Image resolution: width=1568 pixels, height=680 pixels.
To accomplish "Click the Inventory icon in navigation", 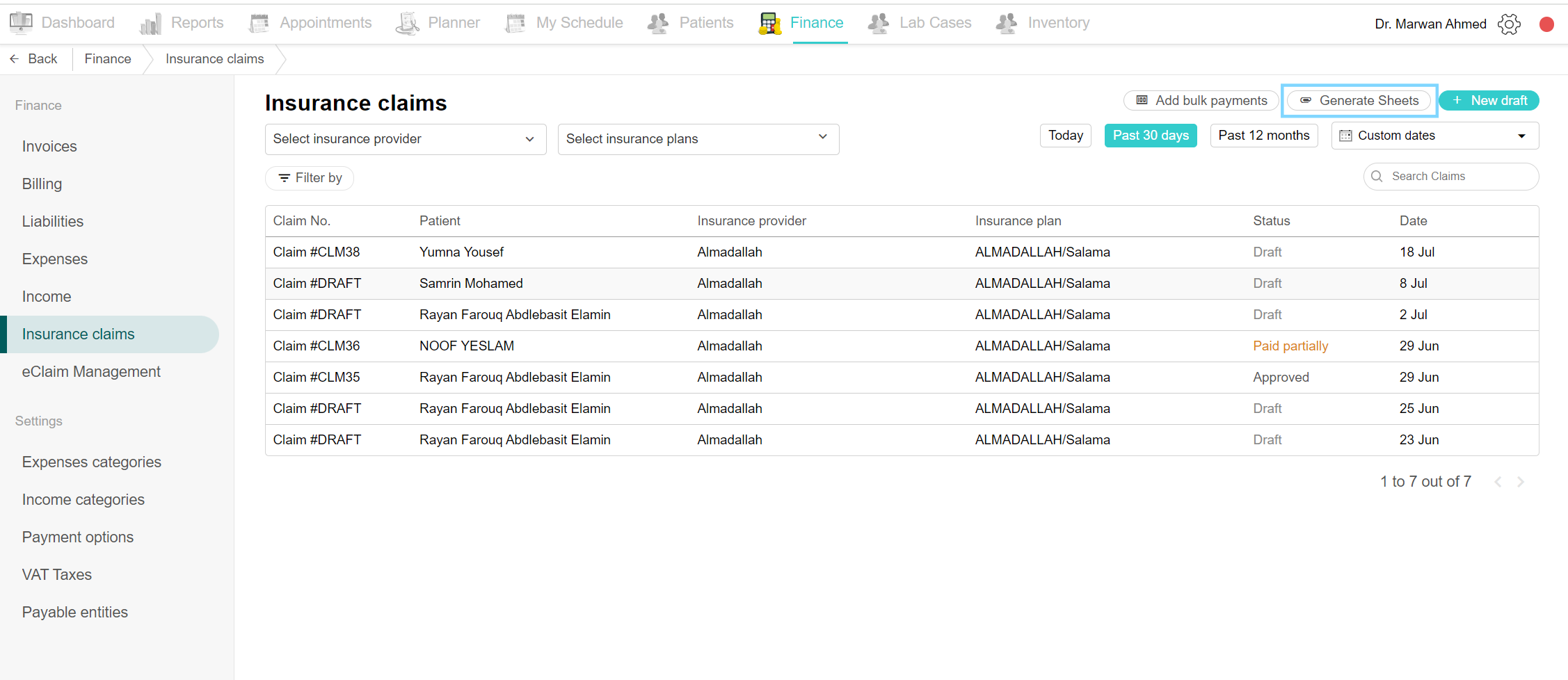I will 1007,23.
